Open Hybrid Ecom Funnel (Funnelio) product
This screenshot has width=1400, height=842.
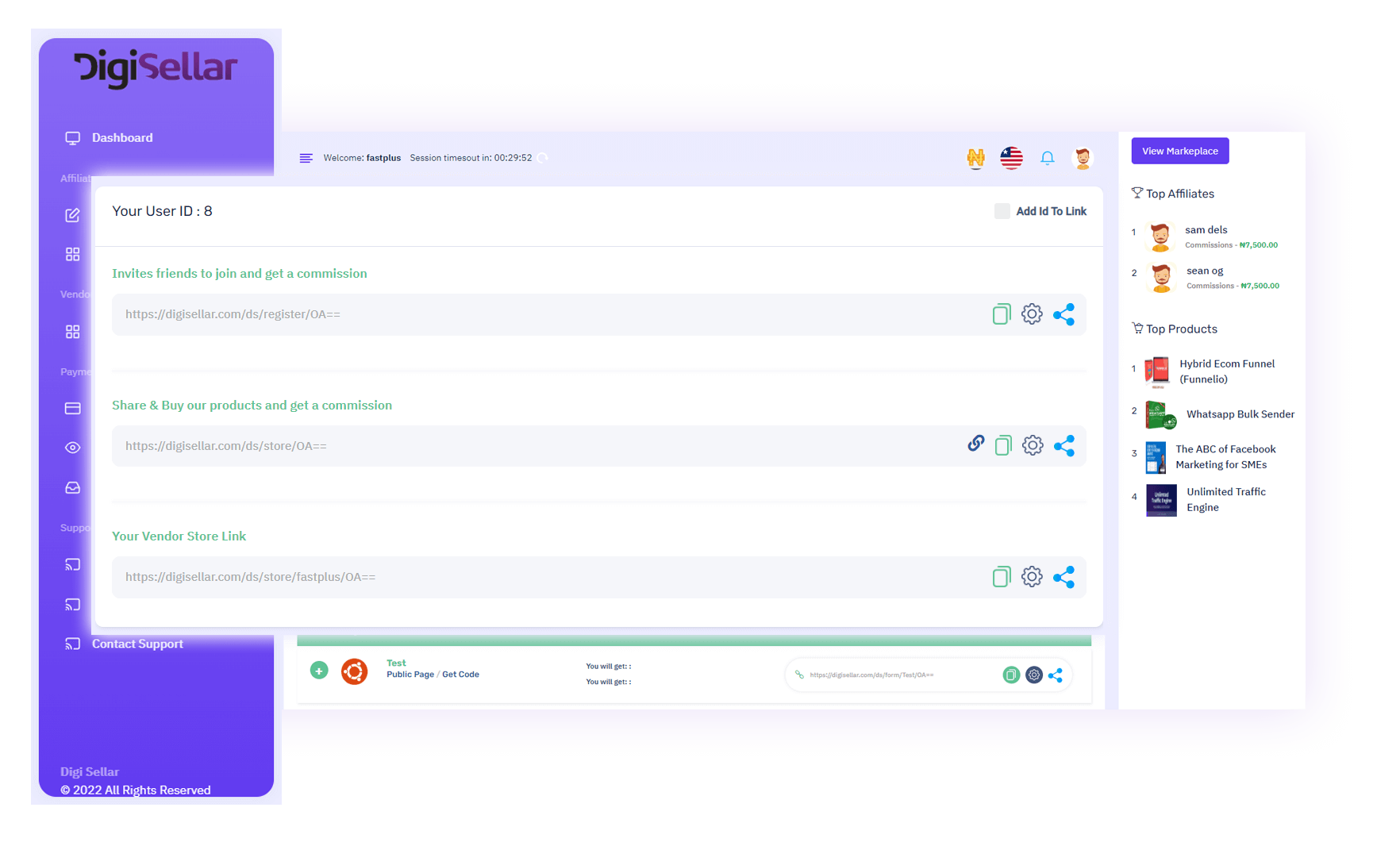click(x=1227, y=371)
